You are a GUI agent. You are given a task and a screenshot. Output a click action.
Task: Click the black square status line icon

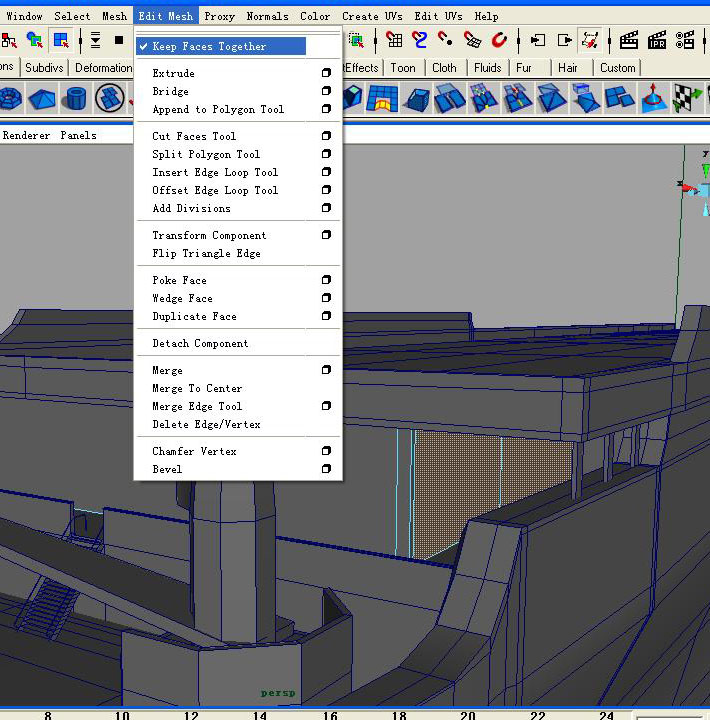click(x=119, y=40)
